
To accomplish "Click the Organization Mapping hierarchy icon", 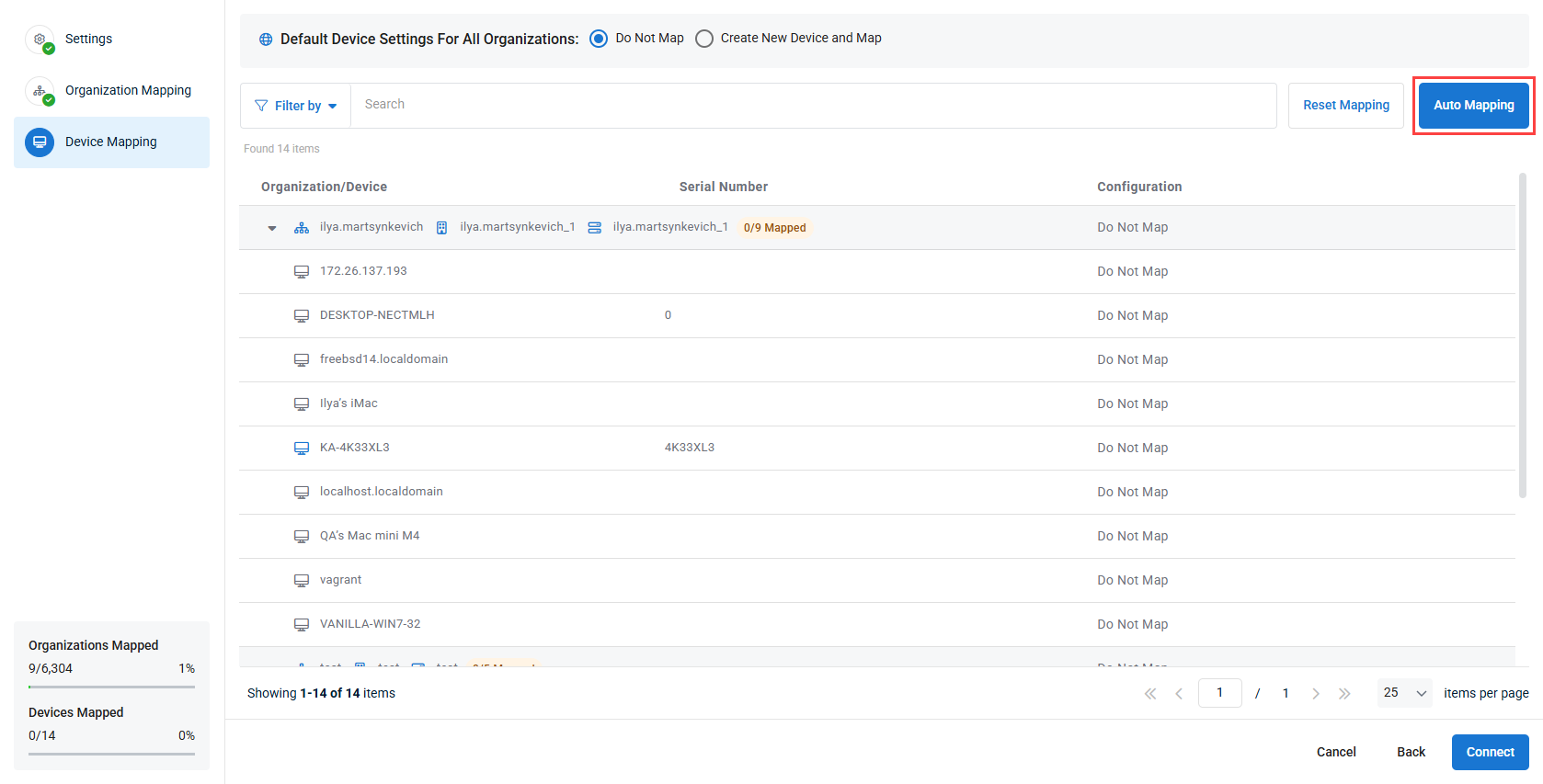I will pos(40,91).
